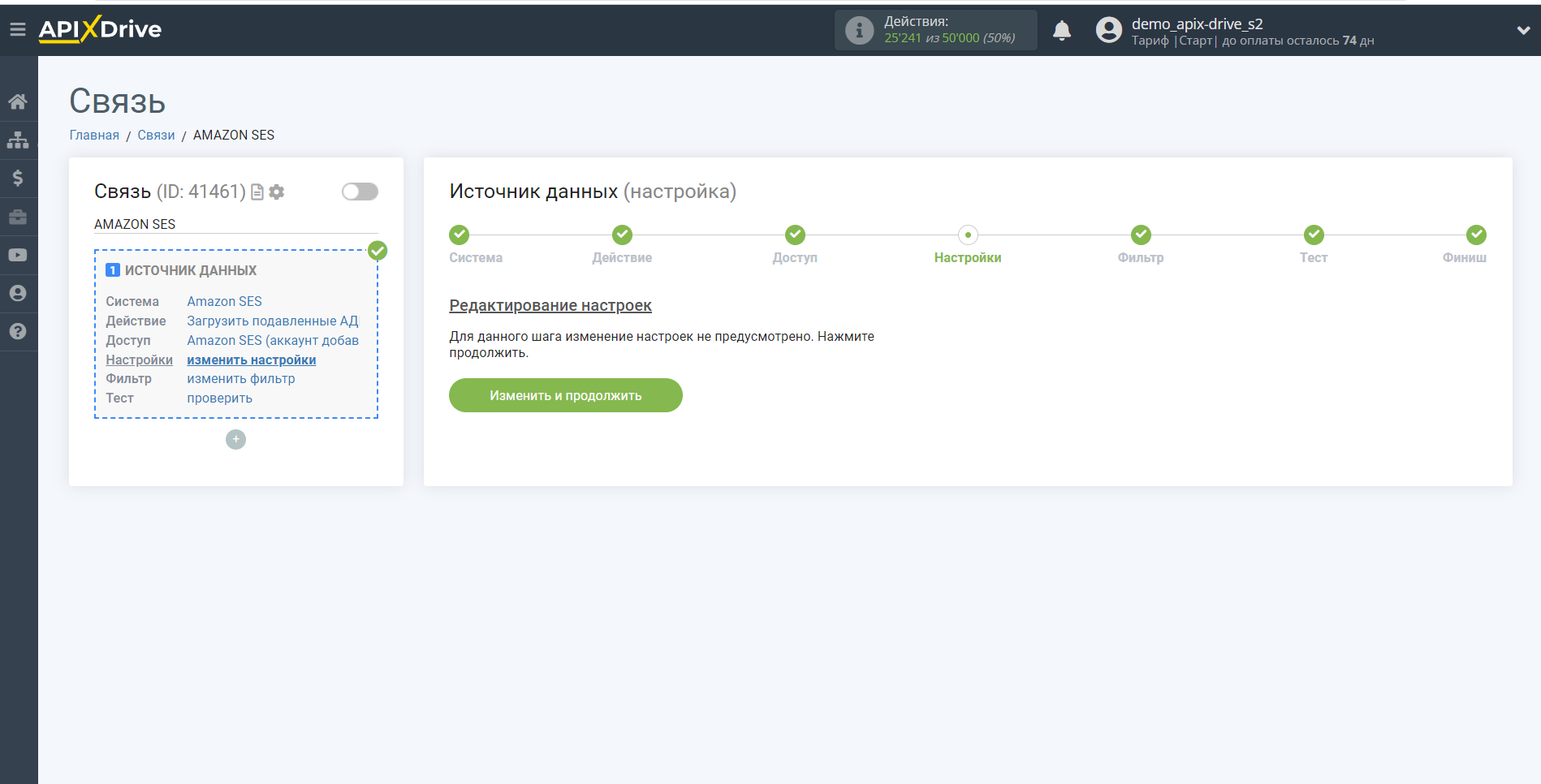Screen dimensions: 1541x784
Task: Click the ИСТОЧНИК ДАННЫХ block header
Action: point(191,270)
